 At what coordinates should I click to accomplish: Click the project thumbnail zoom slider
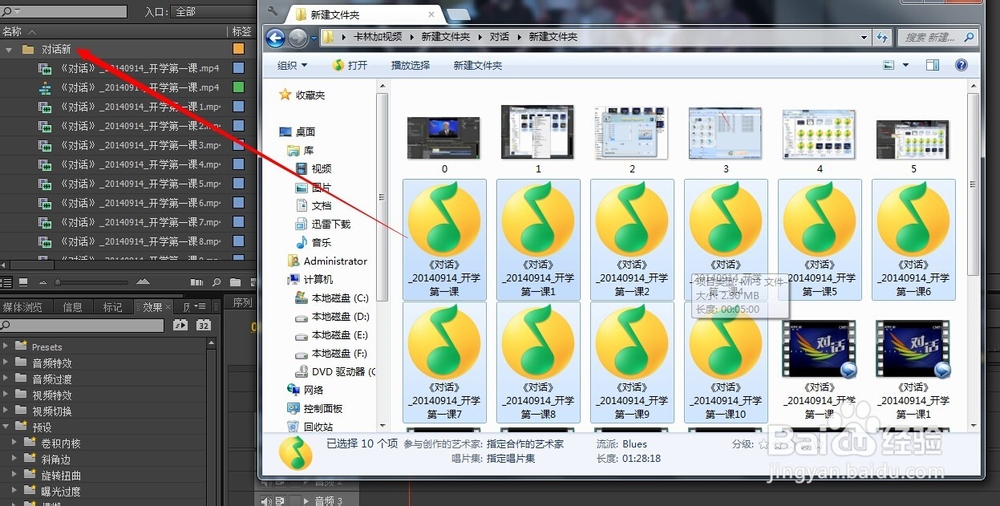pos(92,282)
